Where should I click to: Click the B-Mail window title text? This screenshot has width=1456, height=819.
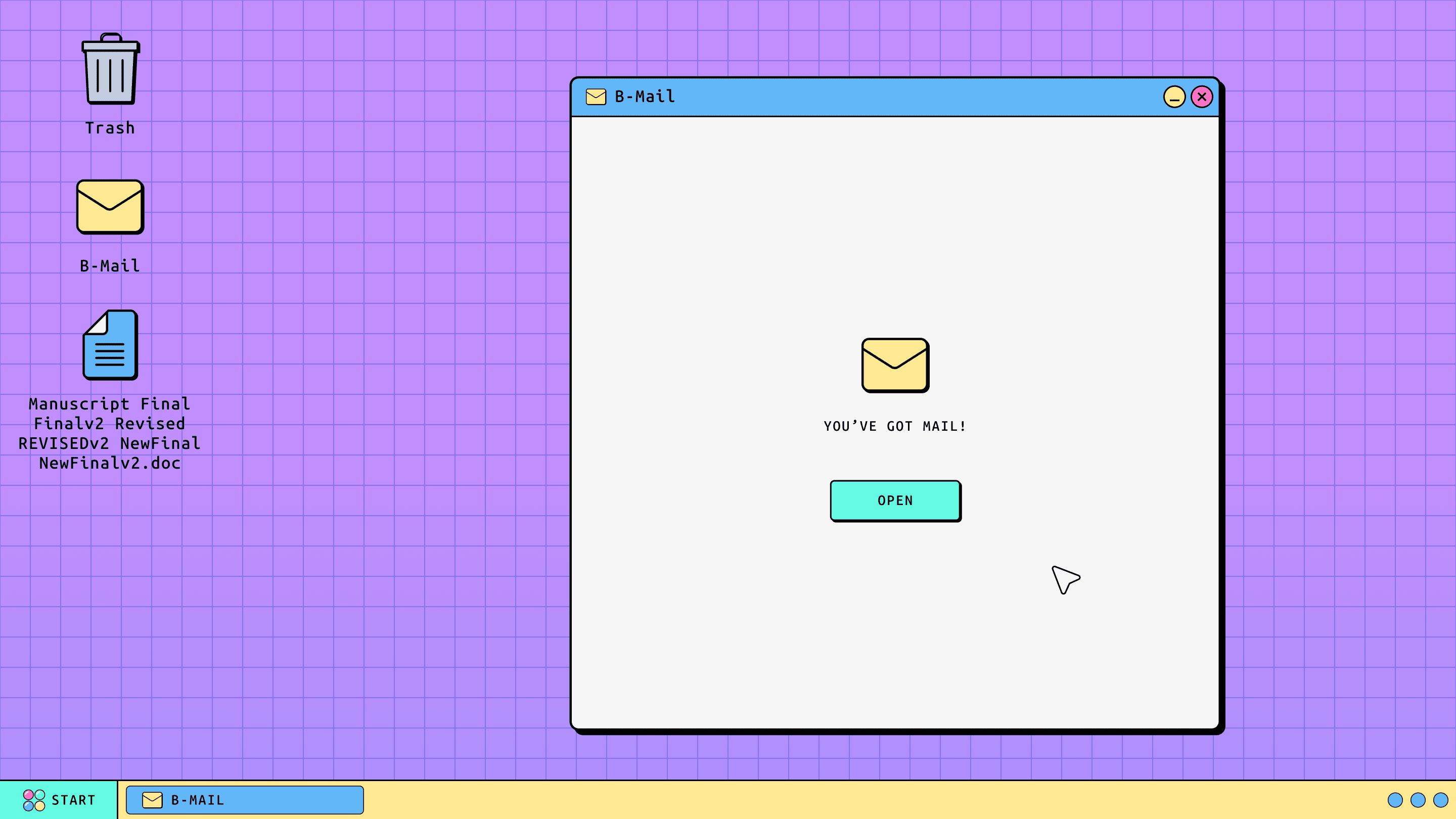point(645,97)
